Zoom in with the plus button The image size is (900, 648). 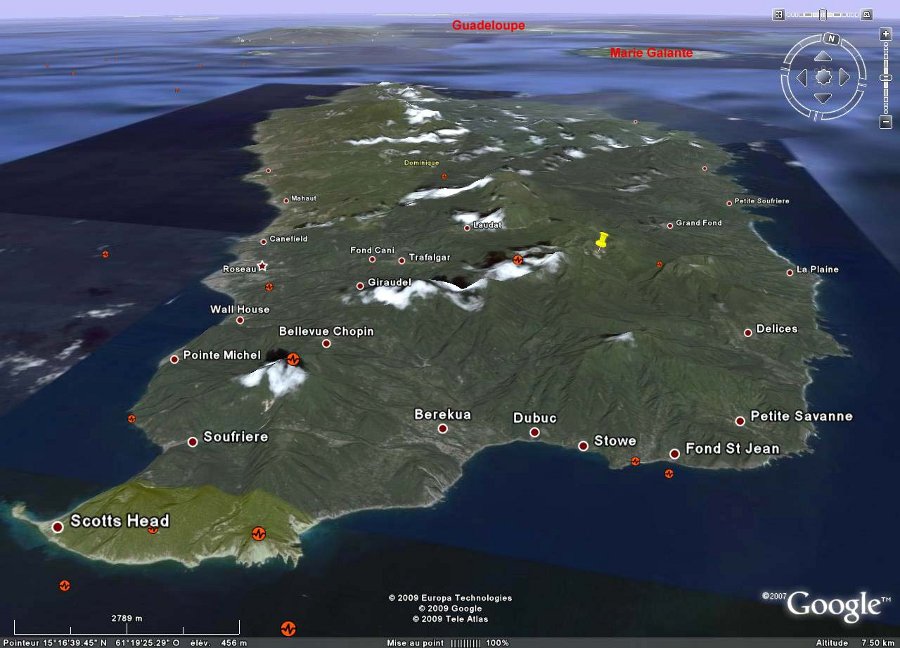coord(885,33)
